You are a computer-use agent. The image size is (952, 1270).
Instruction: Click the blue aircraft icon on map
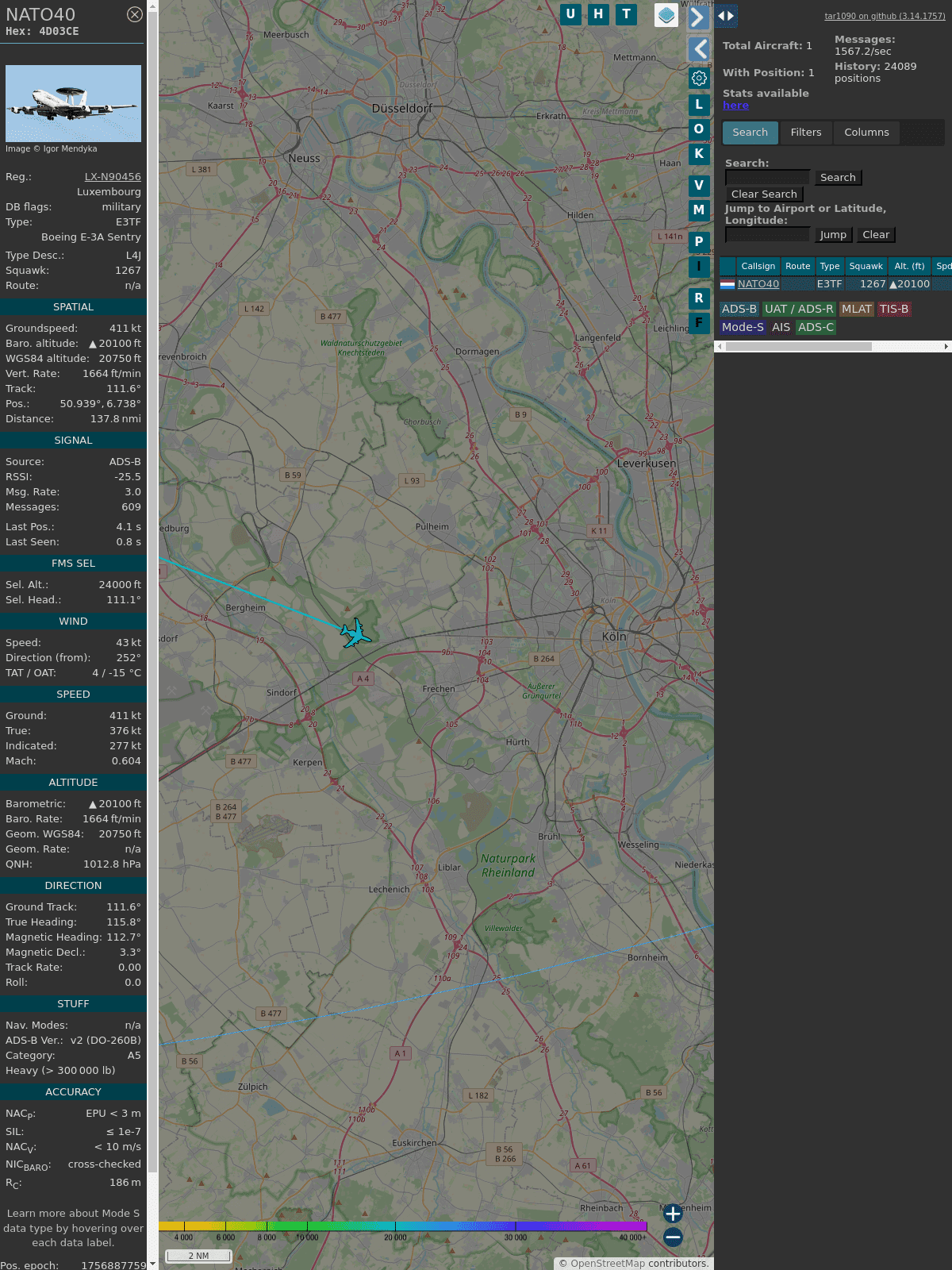(x=355, y=633)
